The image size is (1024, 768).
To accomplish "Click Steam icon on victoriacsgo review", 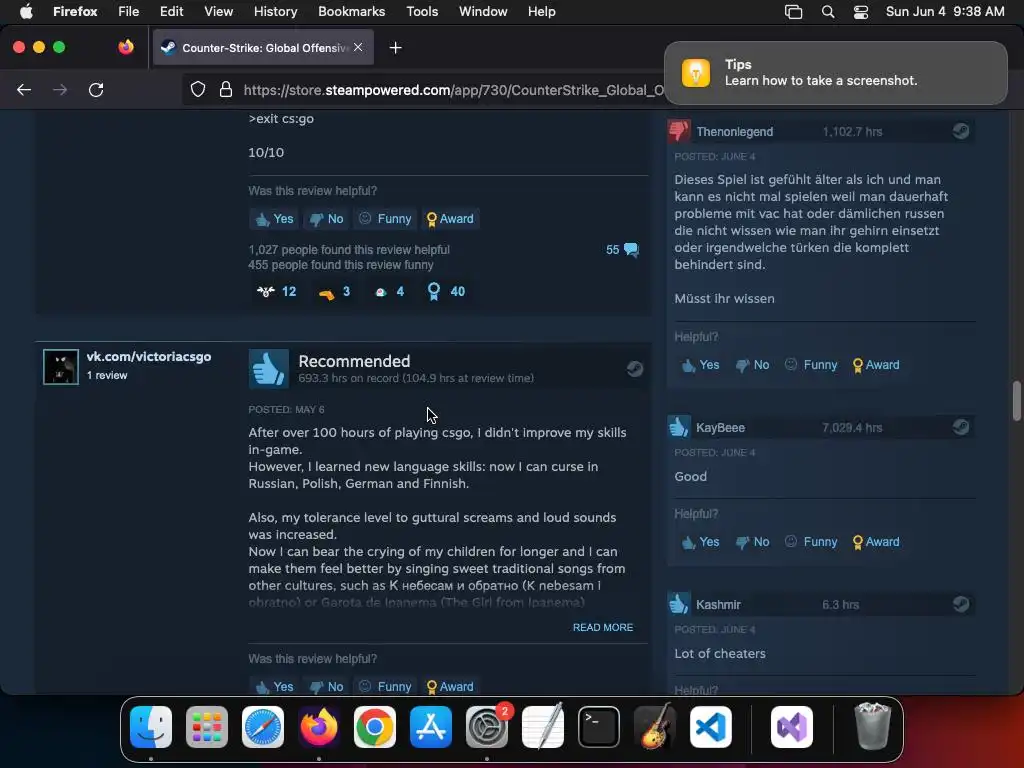I will point(634,369).
